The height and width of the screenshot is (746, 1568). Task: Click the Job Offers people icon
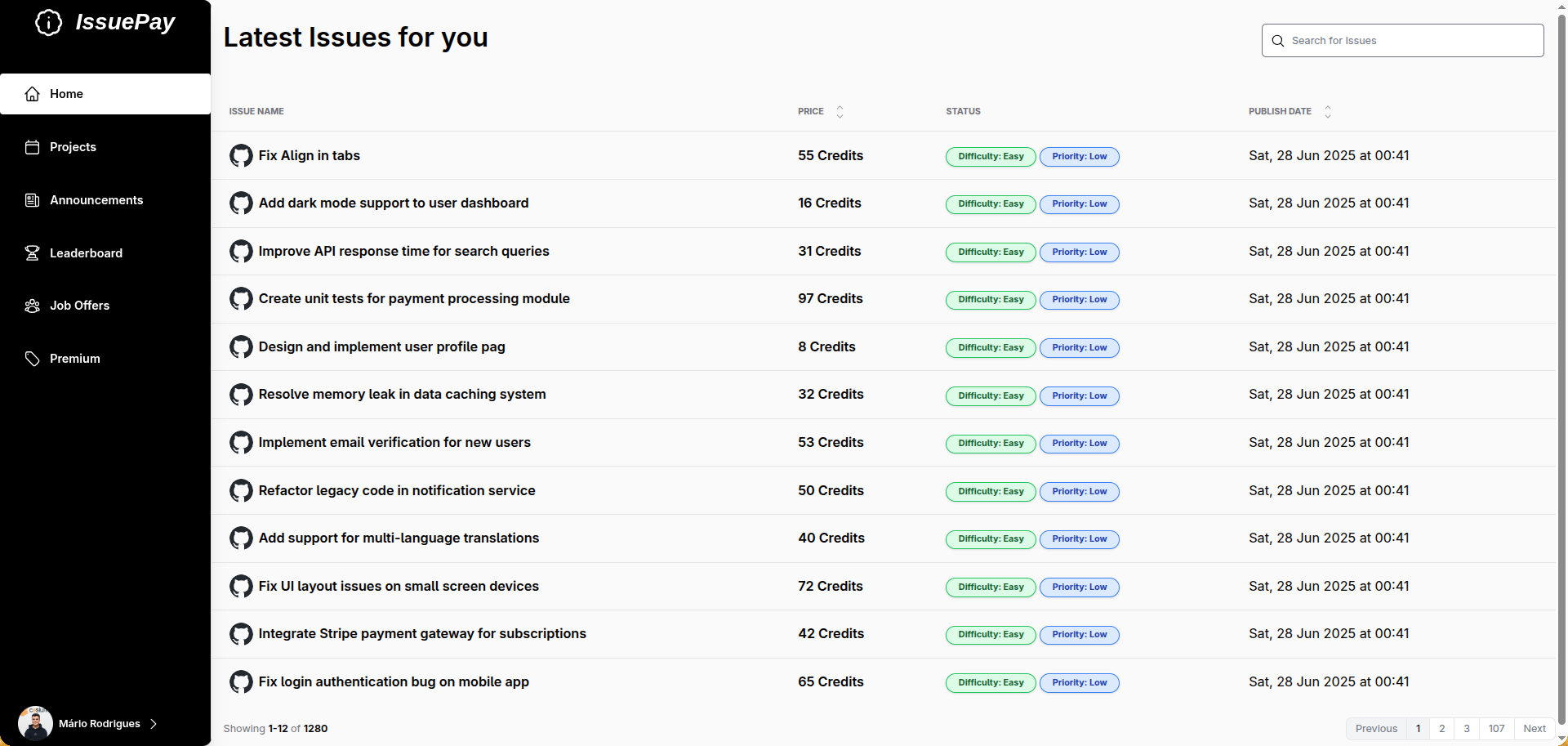[33, 306]
